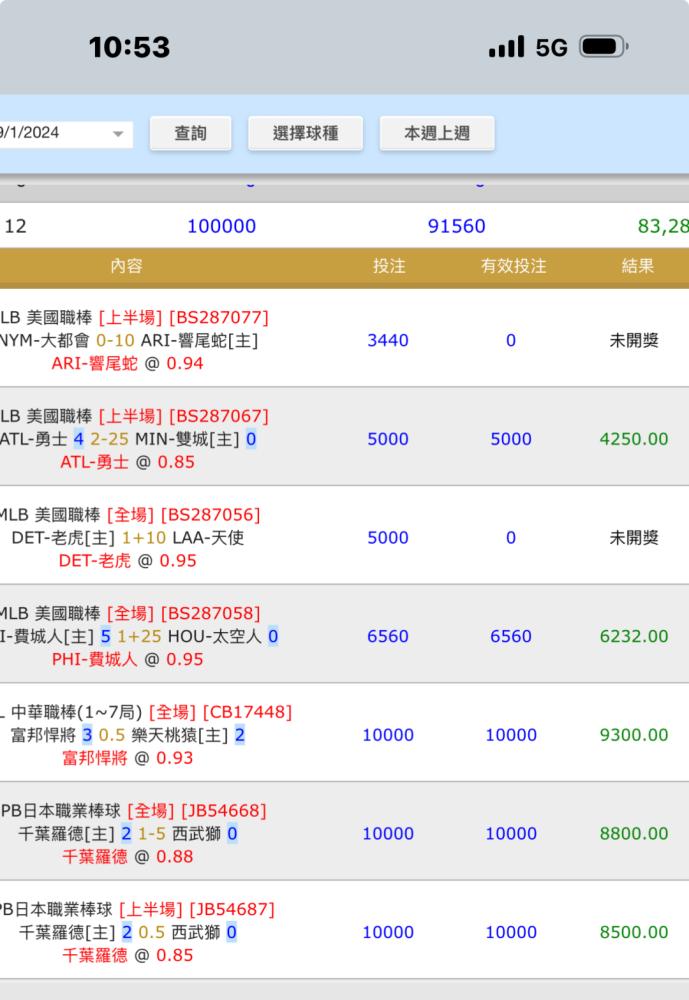
Task: Click bet ID [JB54668]
Action: click(x=224, y=811)
